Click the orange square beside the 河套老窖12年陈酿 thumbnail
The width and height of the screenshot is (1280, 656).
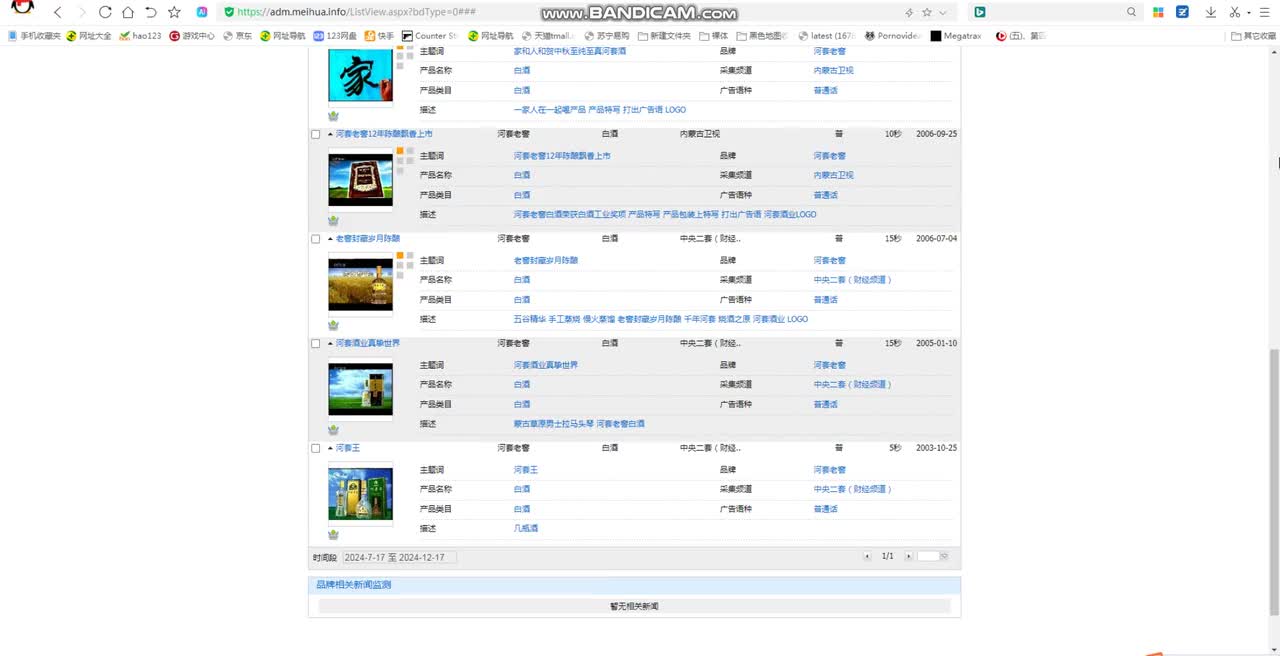(x=400, y=151)
